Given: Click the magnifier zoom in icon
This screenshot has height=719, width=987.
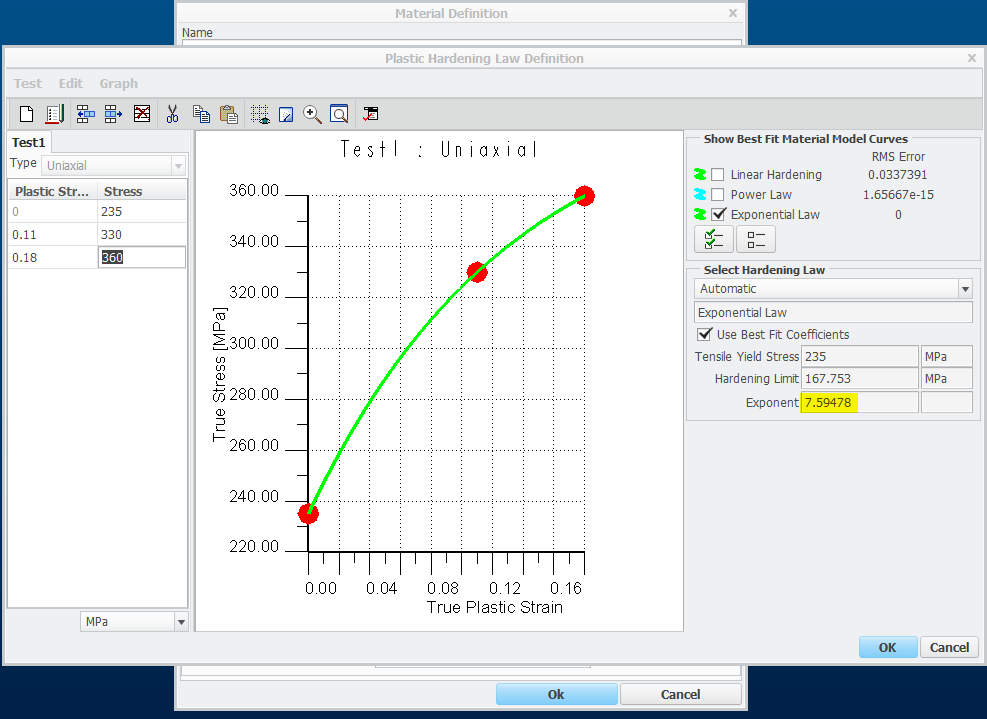Looking at the screenshot, I should [313, 114].
